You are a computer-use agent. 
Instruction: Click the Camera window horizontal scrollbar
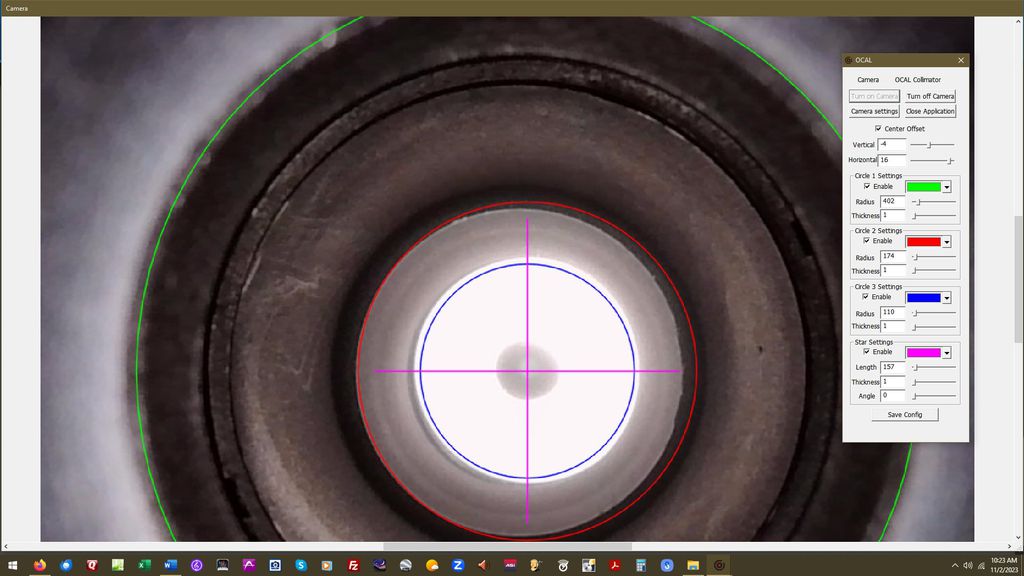tap(507, 546)
